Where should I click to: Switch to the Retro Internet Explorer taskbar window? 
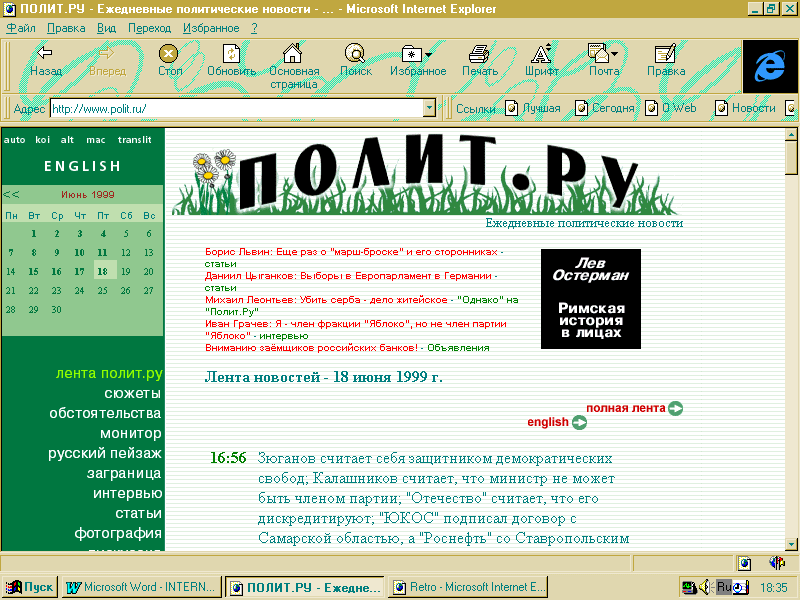pos(468,587)
